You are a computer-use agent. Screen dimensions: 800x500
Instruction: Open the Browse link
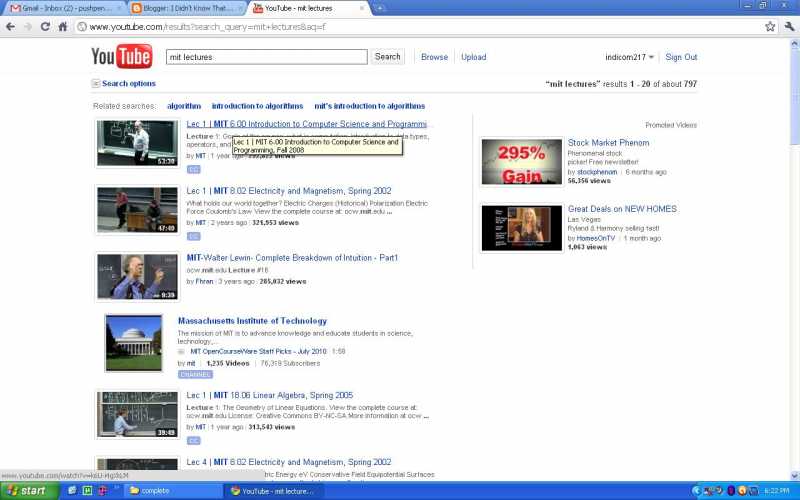[x=434, y=57]
